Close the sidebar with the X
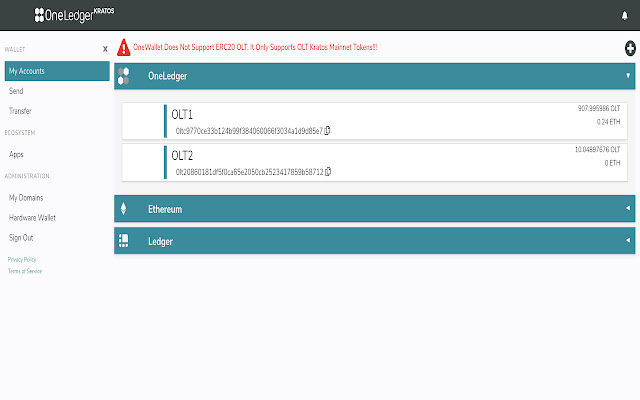The height and width of the screenshot is (400, 640). (105, 49)
